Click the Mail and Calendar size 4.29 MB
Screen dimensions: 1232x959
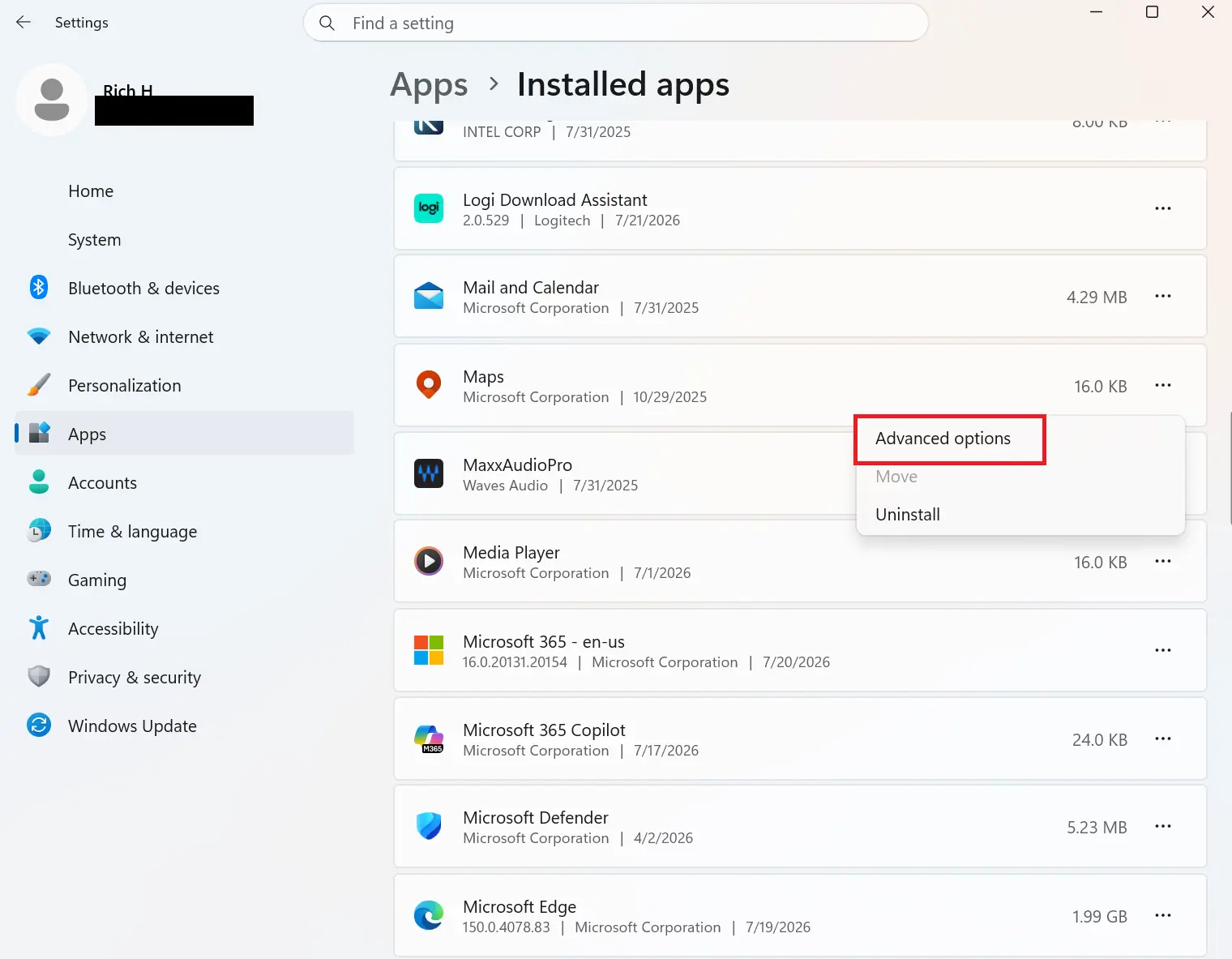tap(1097, 298)
